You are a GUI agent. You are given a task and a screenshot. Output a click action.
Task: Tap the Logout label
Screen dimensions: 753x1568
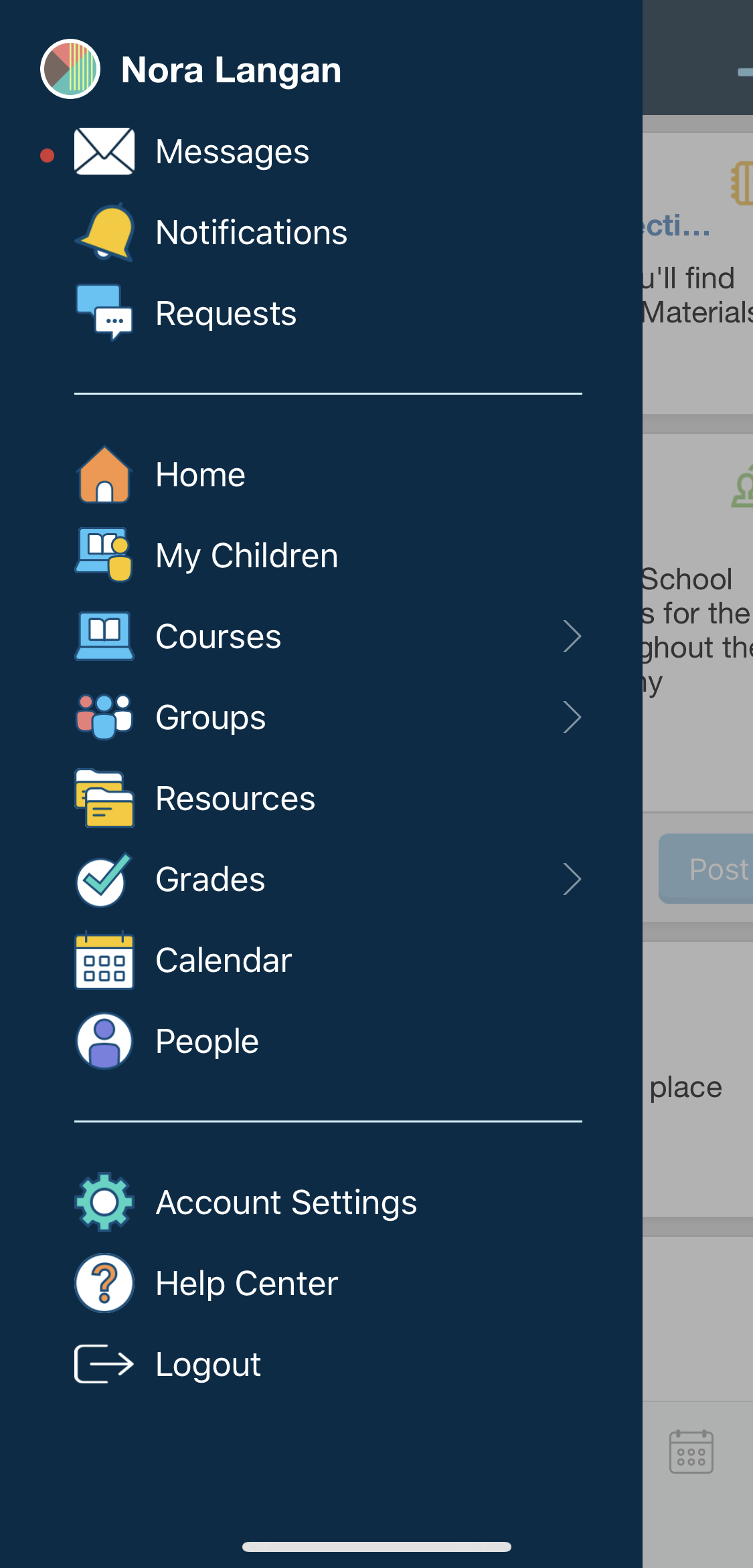point(208,1364)
